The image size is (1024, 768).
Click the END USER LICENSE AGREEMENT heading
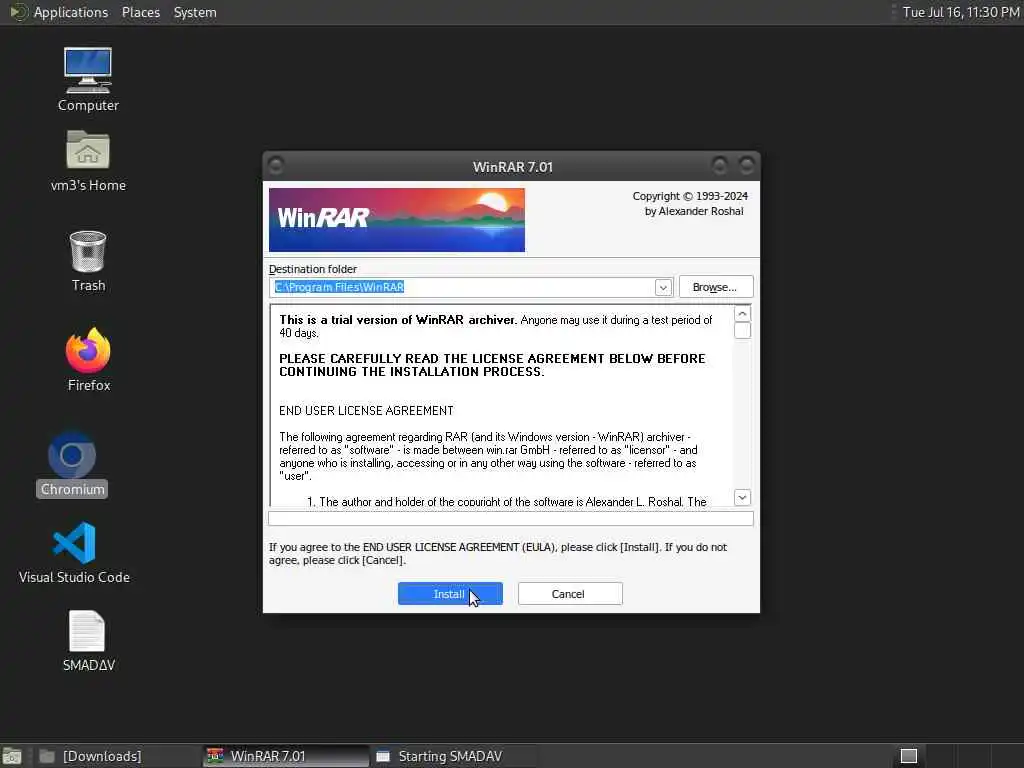click(x=366, y=410)
